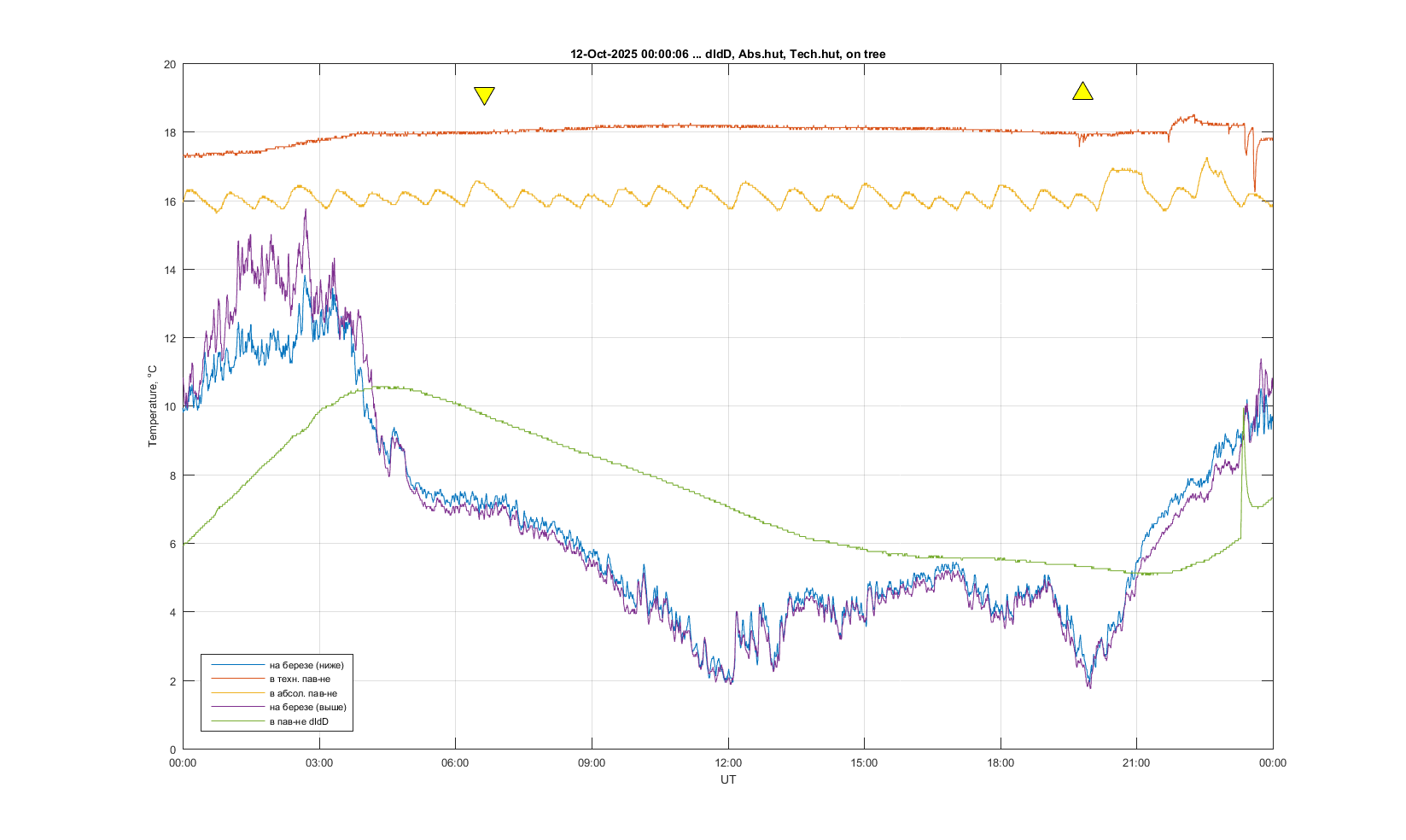
Task: Click the yellow downward-pointing triangle marker
Action: click(484, 95)
